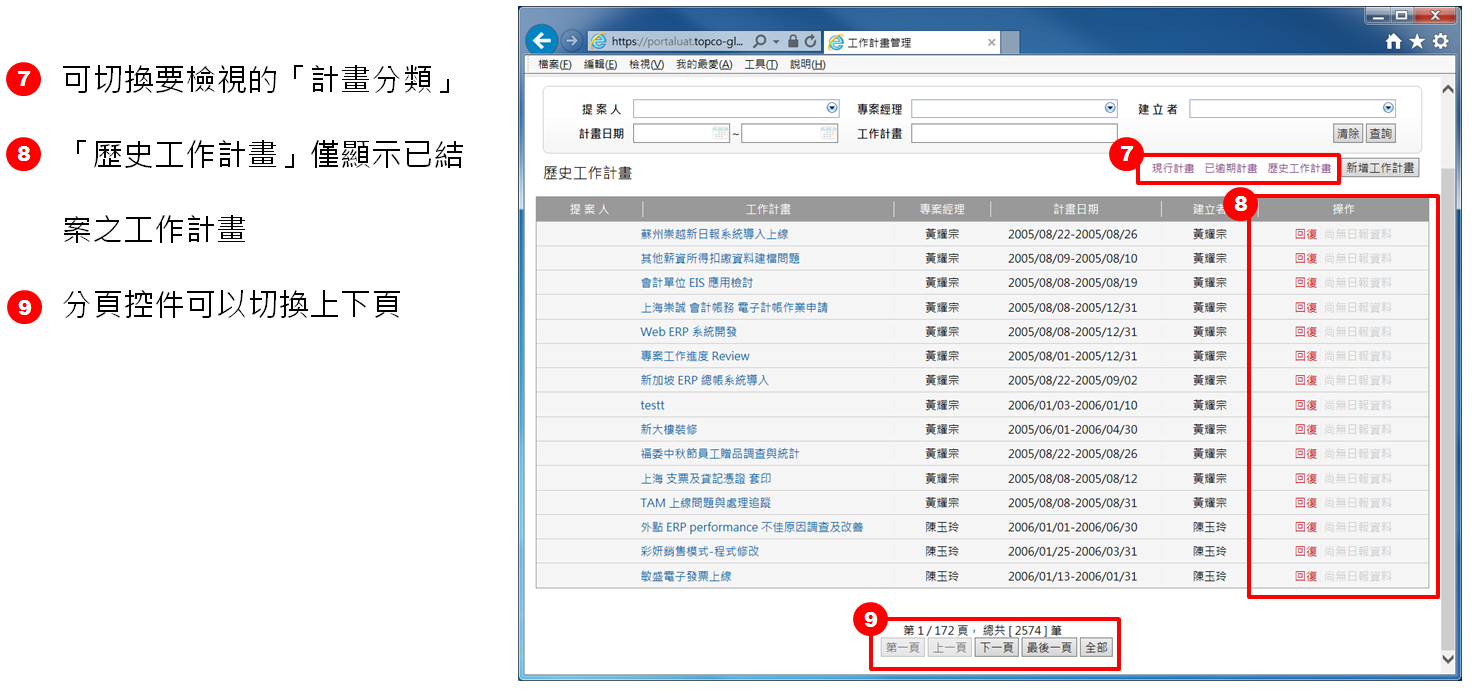Screen dimensions: 1473x693
Task: Click the 新增工作計畫 button
Action: coord(1380,168)
